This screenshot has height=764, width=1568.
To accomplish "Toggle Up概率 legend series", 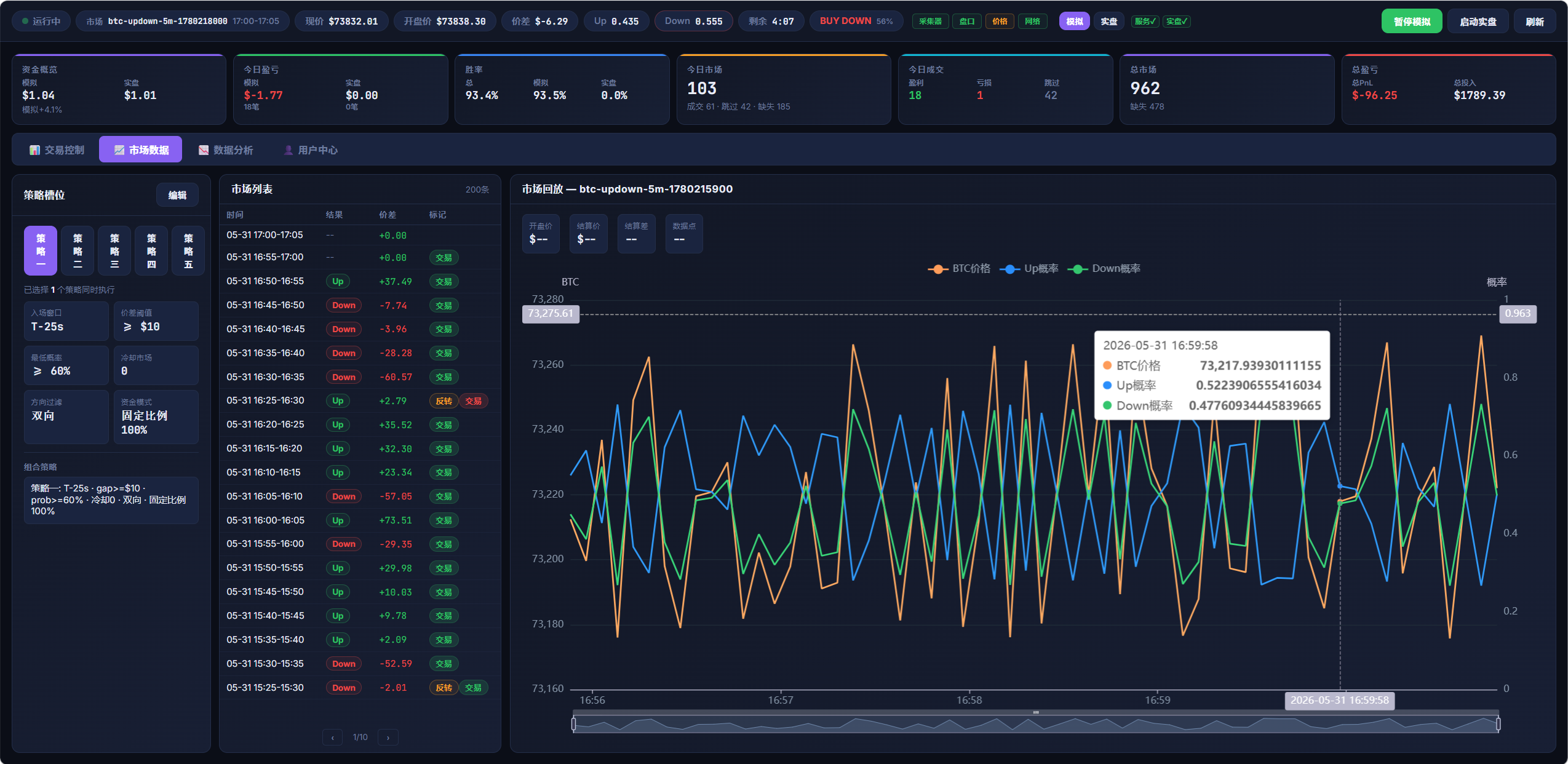I will pyautogui.click(x=1029, y=269).
